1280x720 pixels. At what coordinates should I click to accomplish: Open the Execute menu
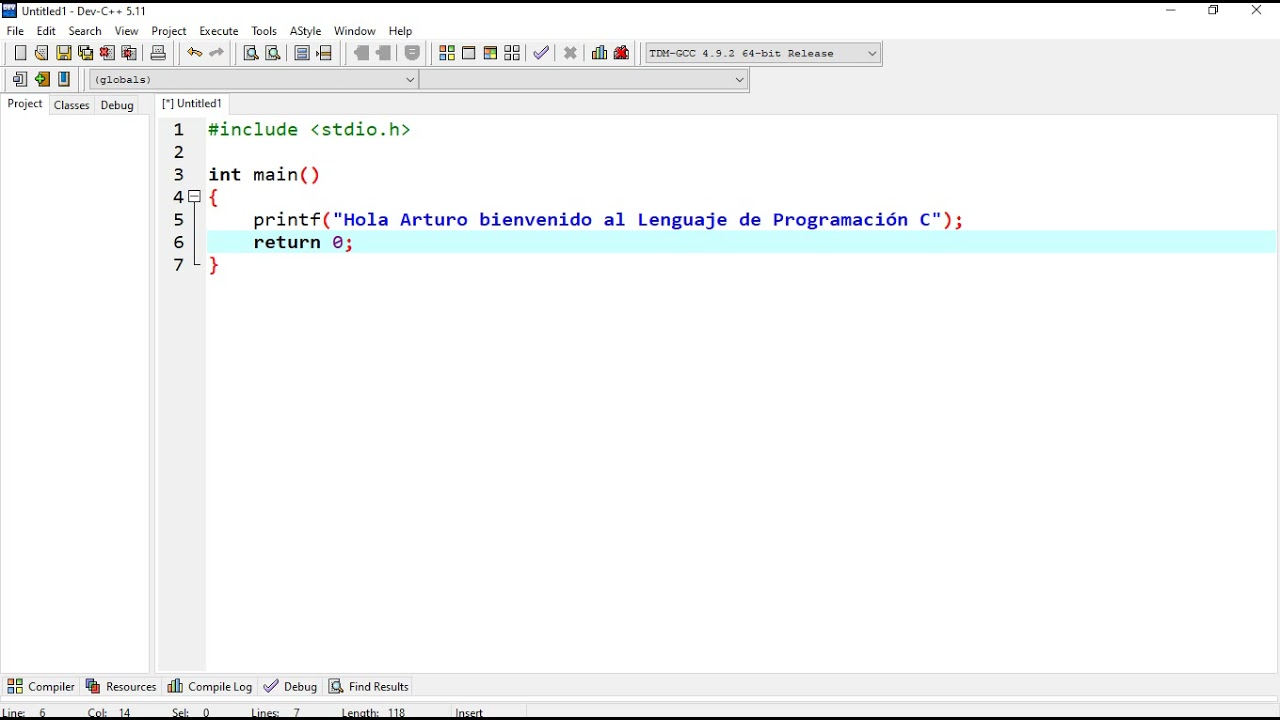[x=219, y=31]
